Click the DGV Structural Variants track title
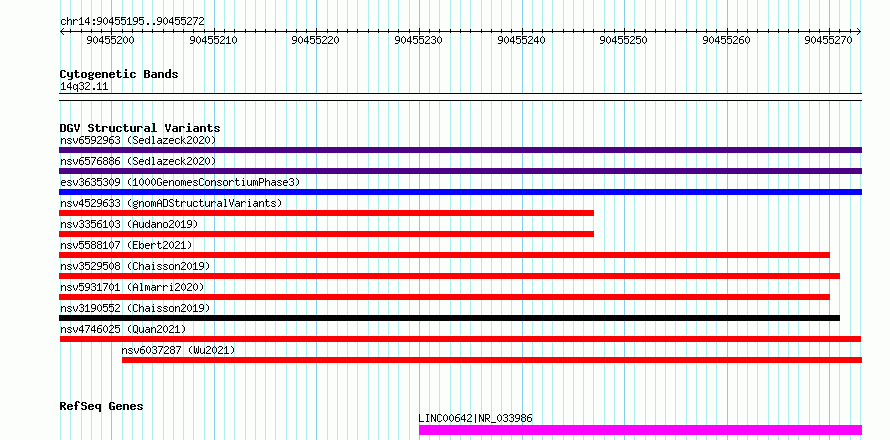 (x=140, y=128)
